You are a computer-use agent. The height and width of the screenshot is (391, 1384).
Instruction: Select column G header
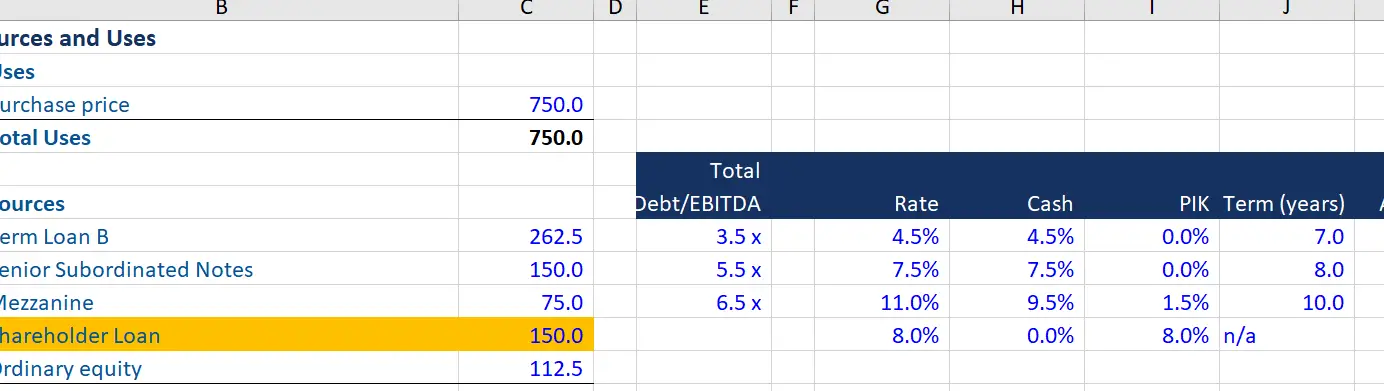point(882,9)
